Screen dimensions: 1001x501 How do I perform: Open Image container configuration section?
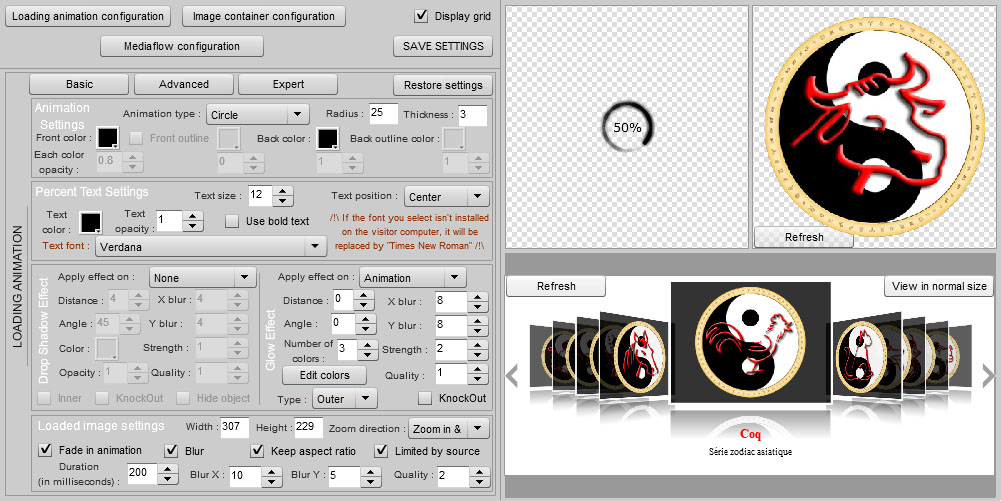pos(264,16)
